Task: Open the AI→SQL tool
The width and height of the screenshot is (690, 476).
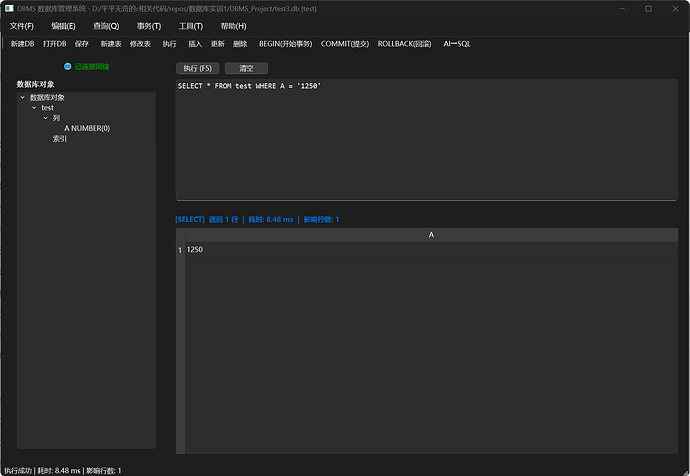Action: (457, 44)
